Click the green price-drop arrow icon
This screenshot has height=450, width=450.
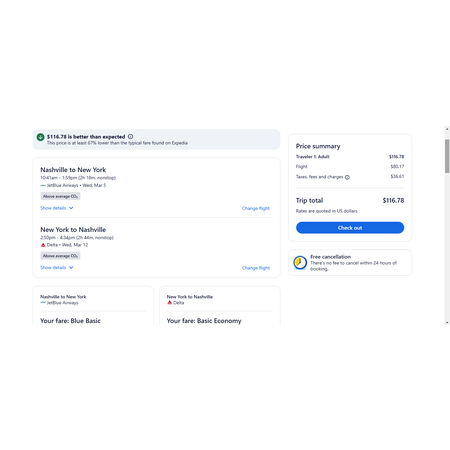point(40,137)
